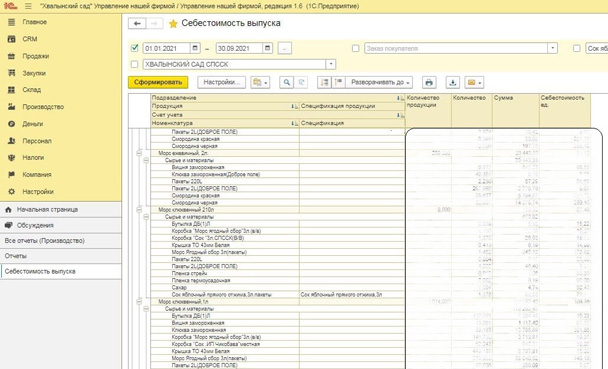
Task: Print the report with the printer icon
Action: point(429,82)
